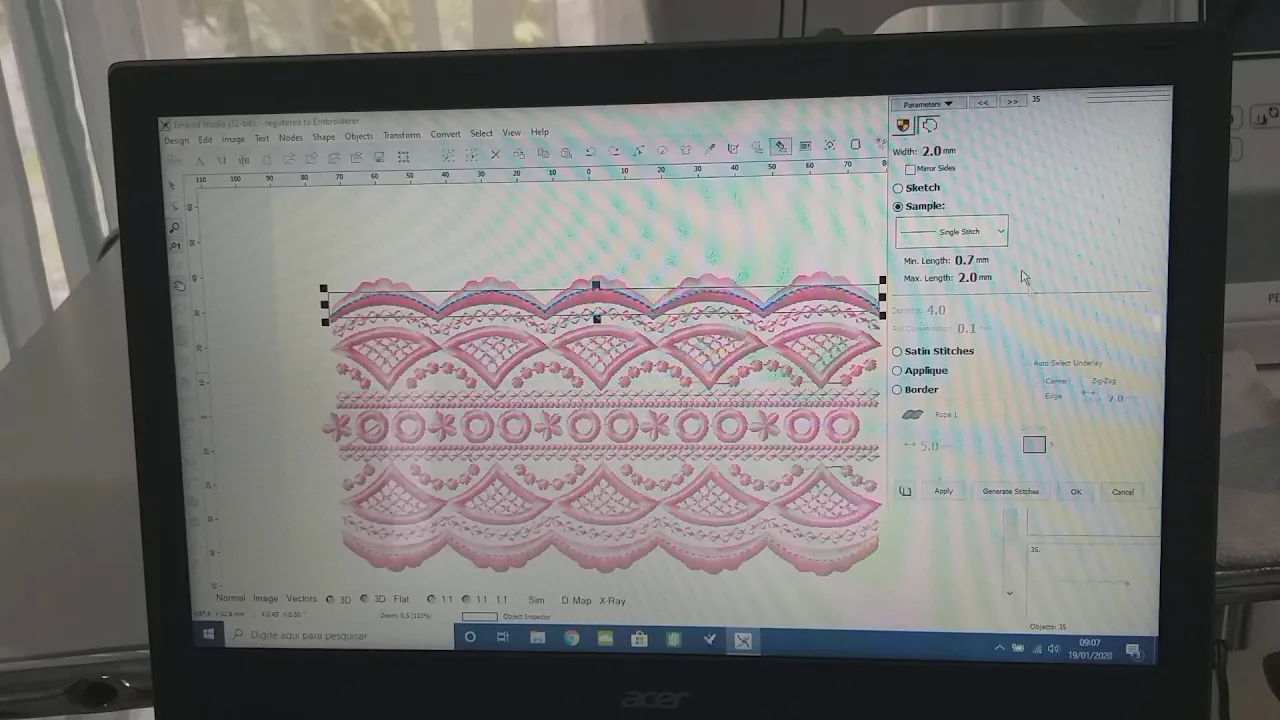Click the garment (shirt) toolbar icon
The height and width of the screenshot is (720, 1280).
point(686,150)
